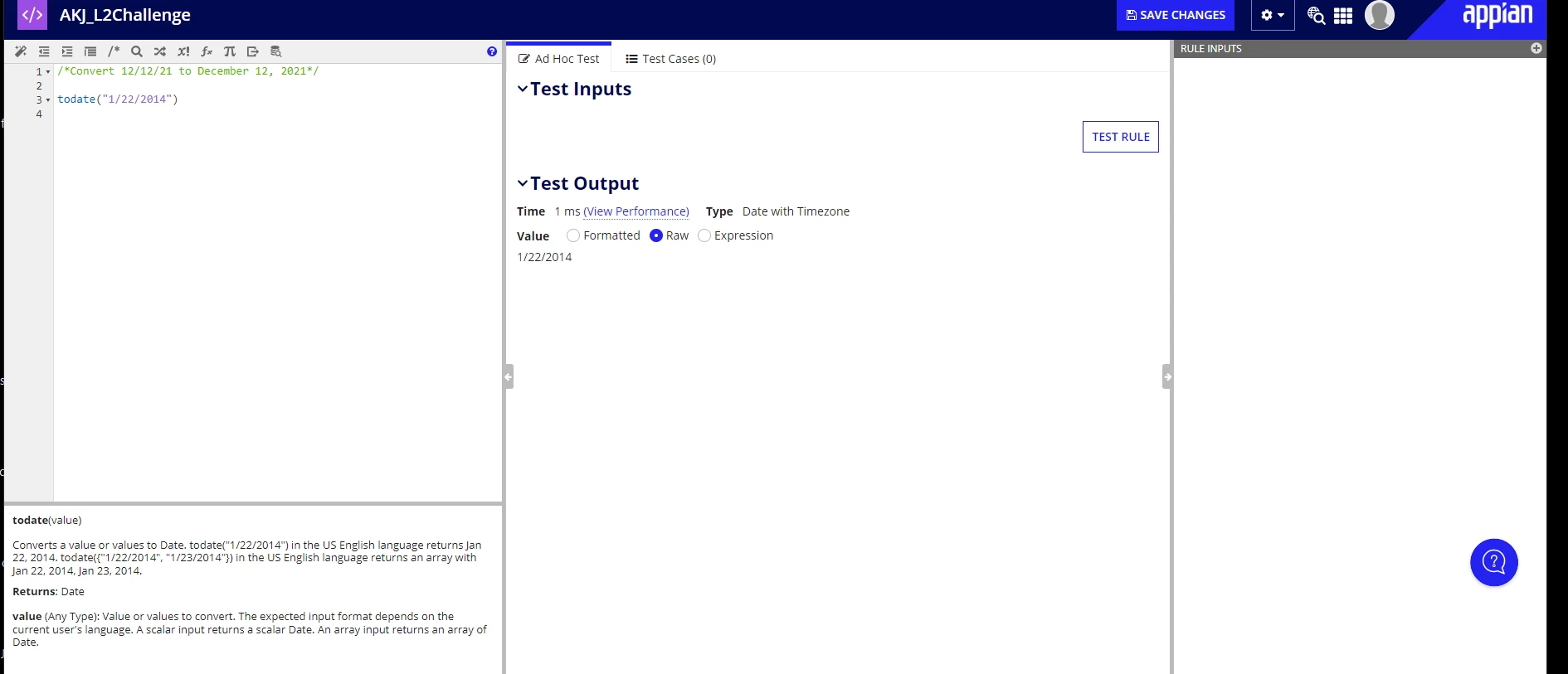Select the Expression value option

pyautogui.click(x=704, y=235)
